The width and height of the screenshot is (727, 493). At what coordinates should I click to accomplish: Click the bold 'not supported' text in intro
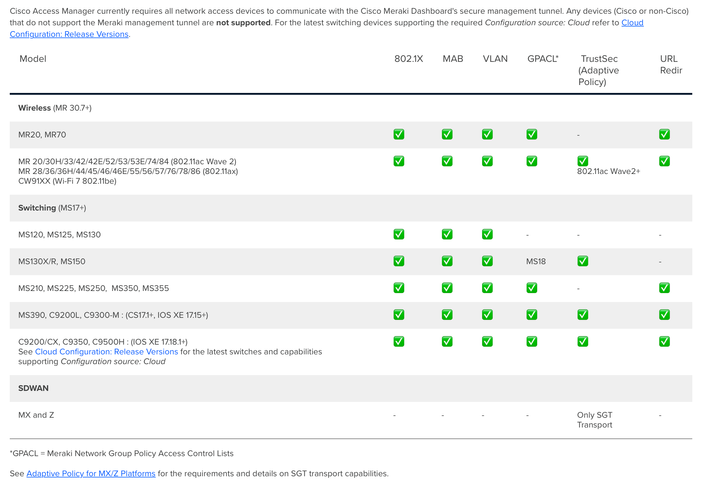point(243,23)
